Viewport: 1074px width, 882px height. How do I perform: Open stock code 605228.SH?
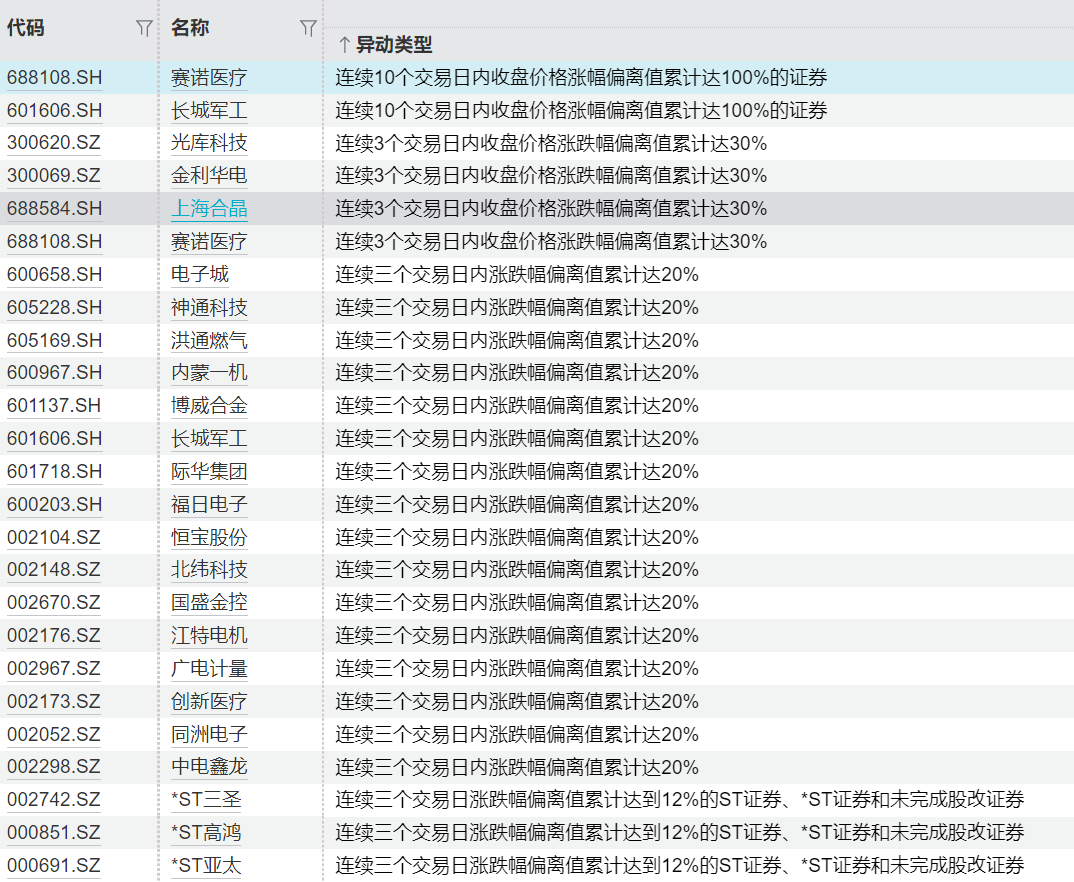[x=54, y=307]
